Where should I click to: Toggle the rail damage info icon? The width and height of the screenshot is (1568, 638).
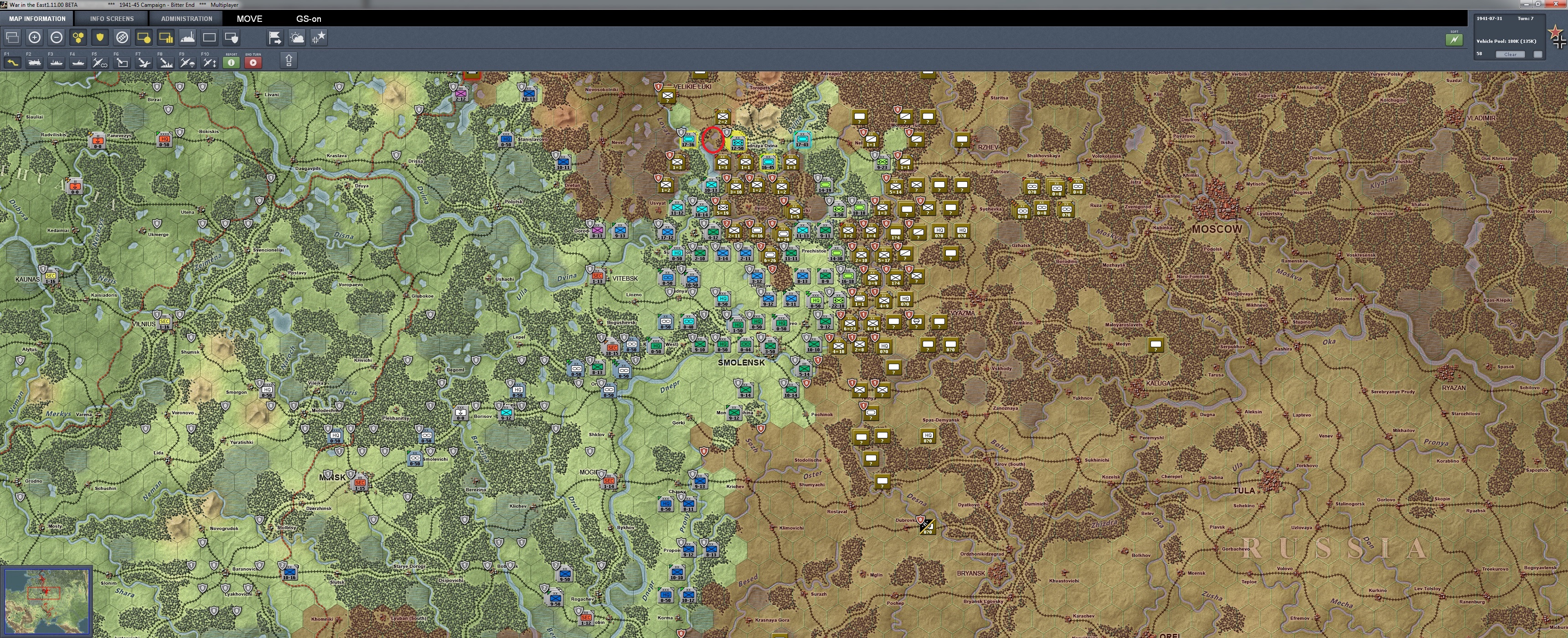click(x=122, y=38)
